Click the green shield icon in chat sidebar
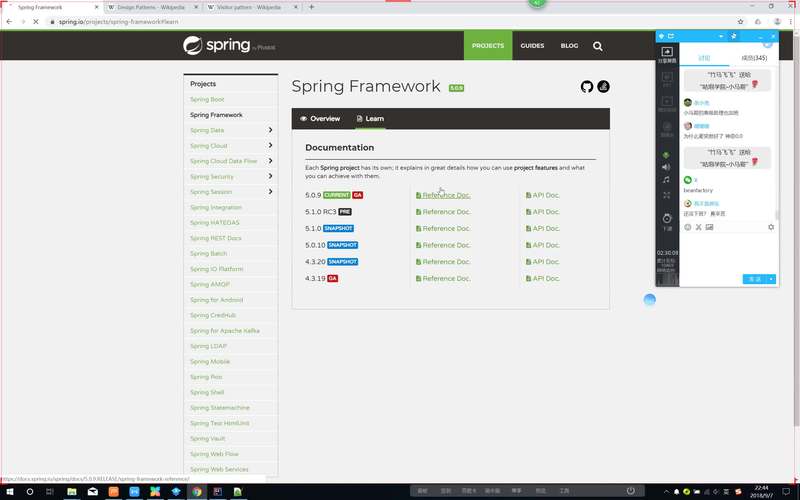The height and width of the screenshot is (500, 800). [x=666, y=155]
